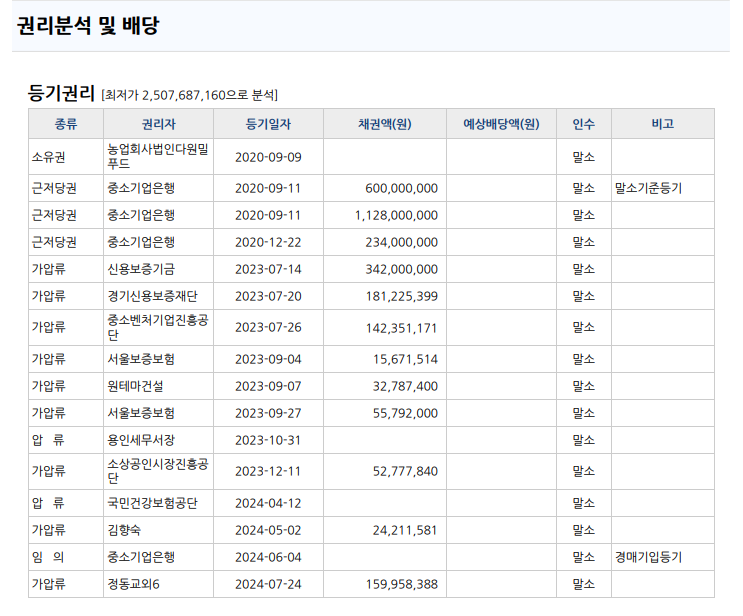Click the 말소기준등기 remark
This screenshot has width=743, height=616.
pos(648,189)
